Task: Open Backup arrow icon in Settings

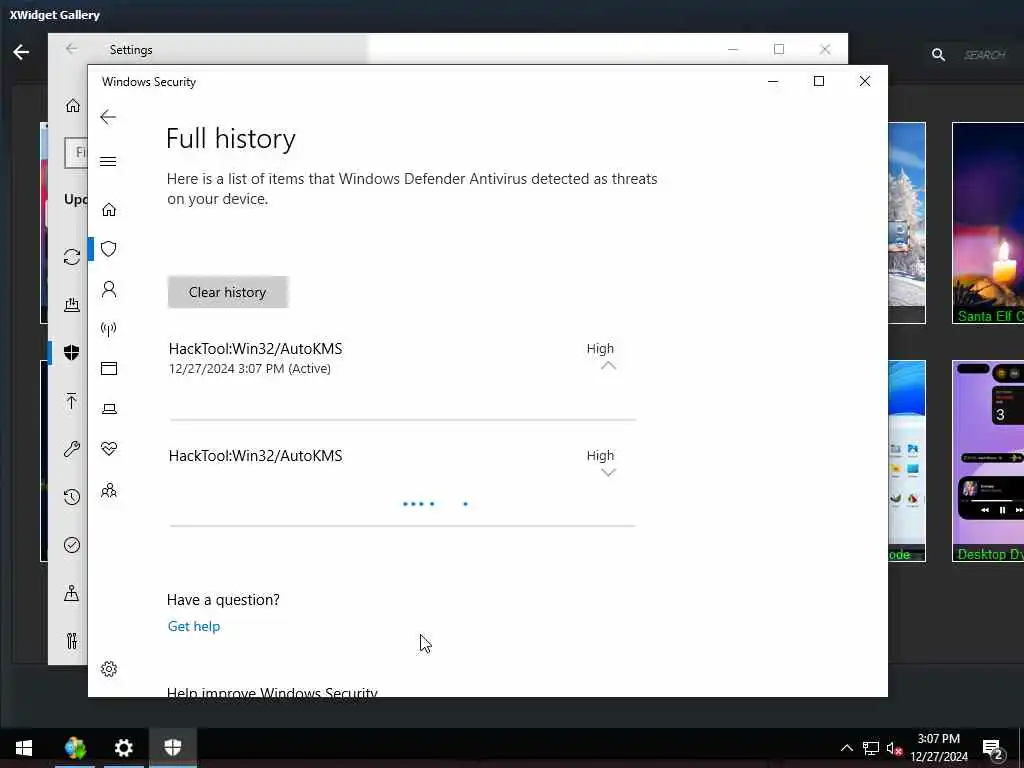Action: click(x=72, y=401)
